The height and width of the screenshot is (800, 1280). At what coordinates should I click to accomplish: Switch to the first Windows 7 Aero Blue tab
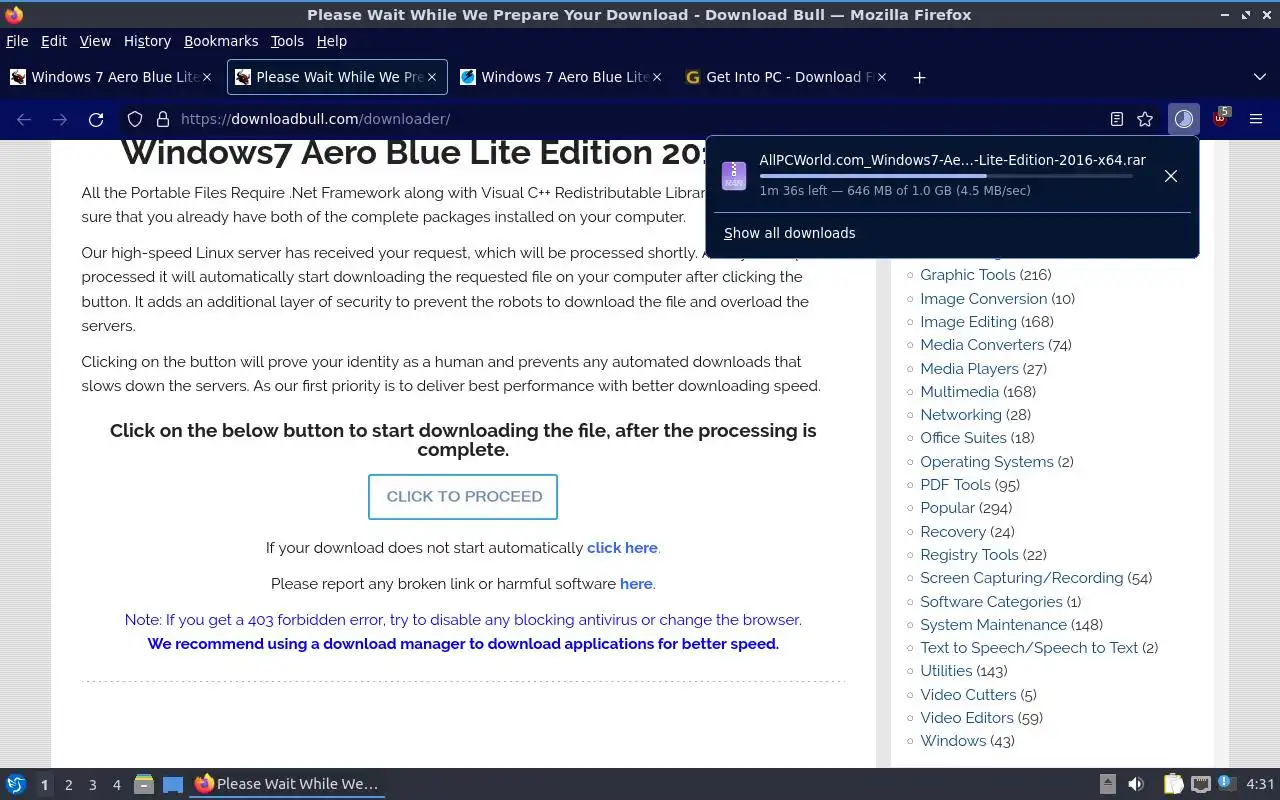pos(111,77)
